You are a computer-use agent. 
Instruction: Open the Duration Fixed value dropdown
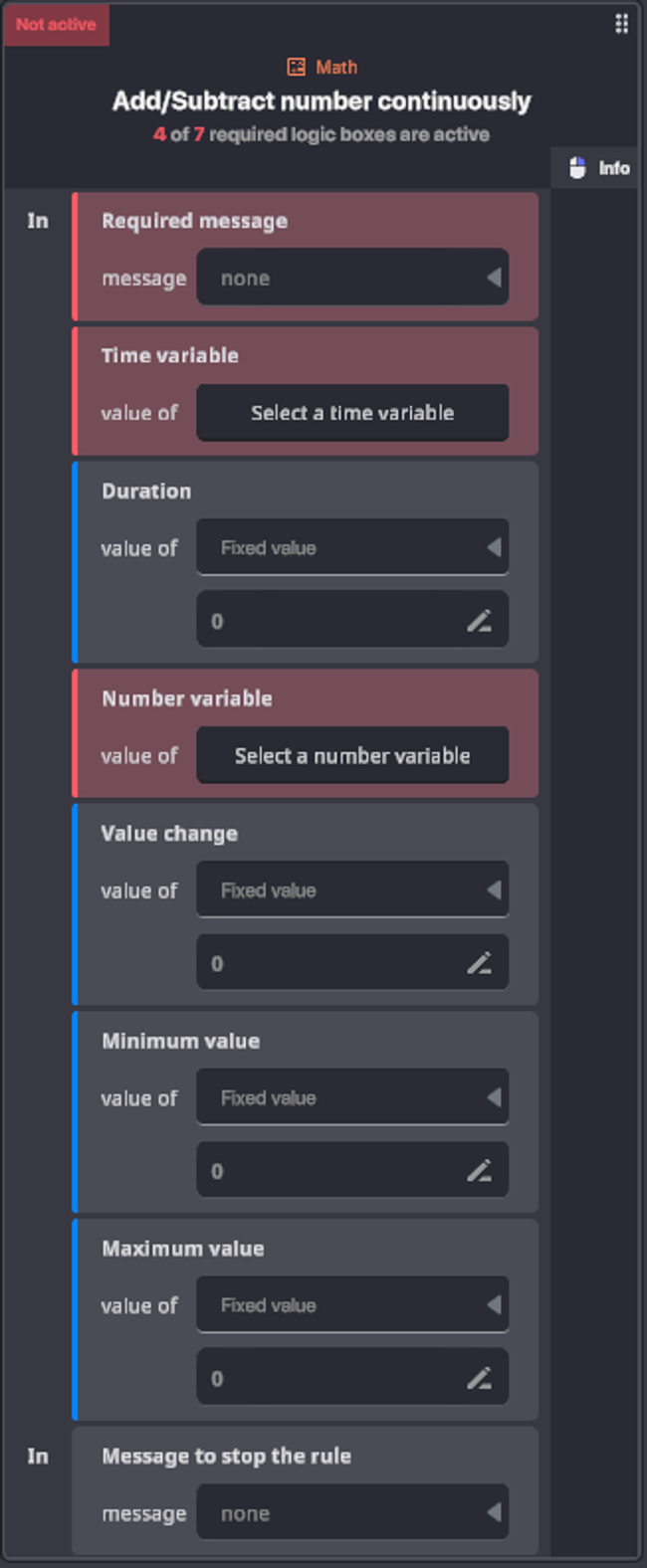point(352,547)
